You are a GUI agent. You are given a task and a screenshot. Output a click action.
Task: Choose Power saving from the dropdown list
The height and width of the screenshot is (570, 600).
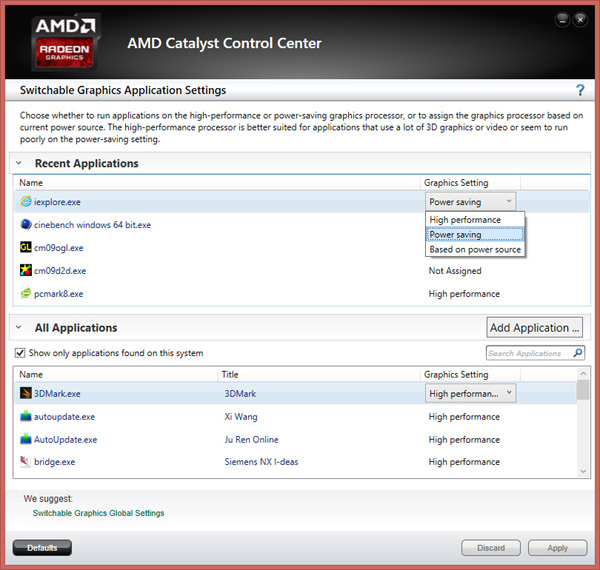pyautogui.click(x=475, y=235)
